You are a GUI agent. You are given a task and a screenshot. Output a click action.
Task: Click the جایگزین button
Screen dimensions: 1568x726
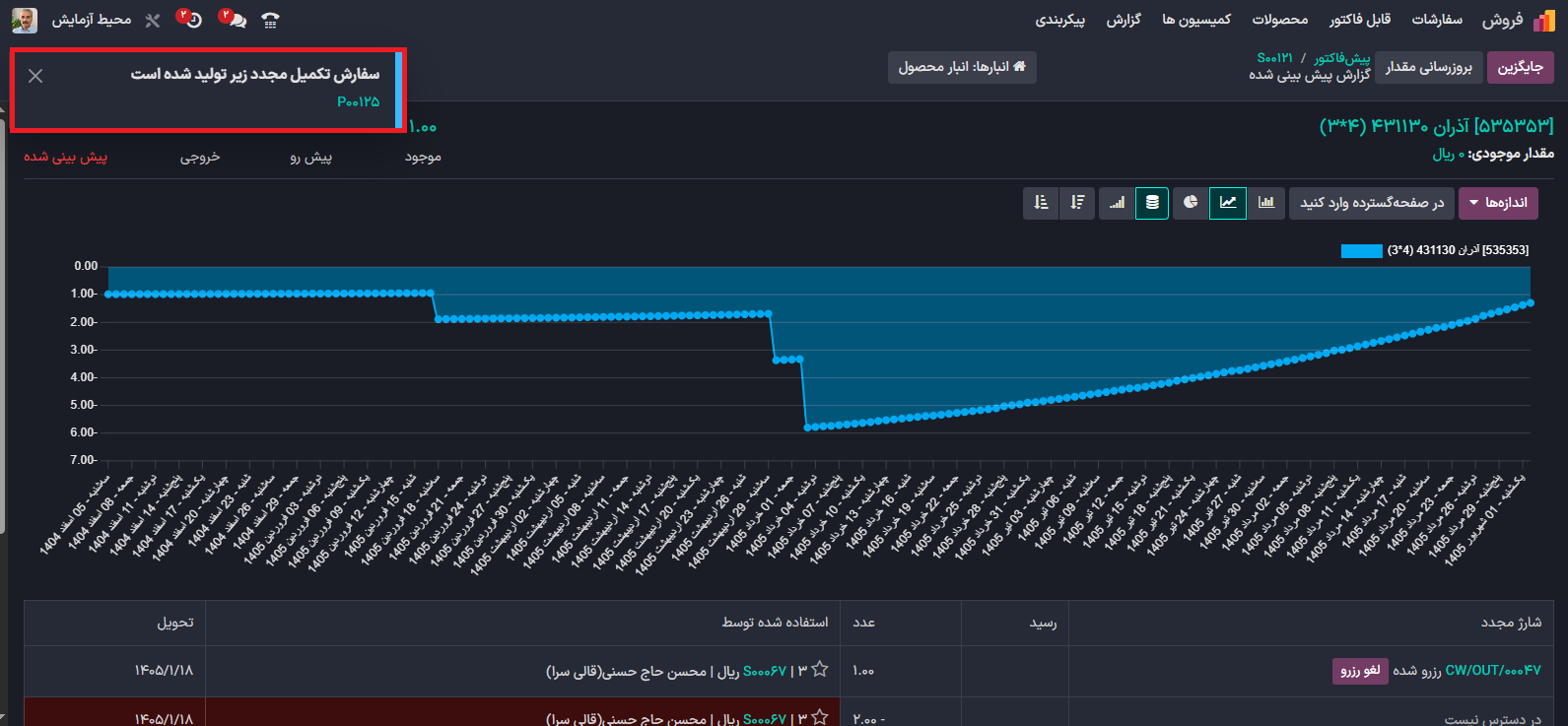[1520, 67]
